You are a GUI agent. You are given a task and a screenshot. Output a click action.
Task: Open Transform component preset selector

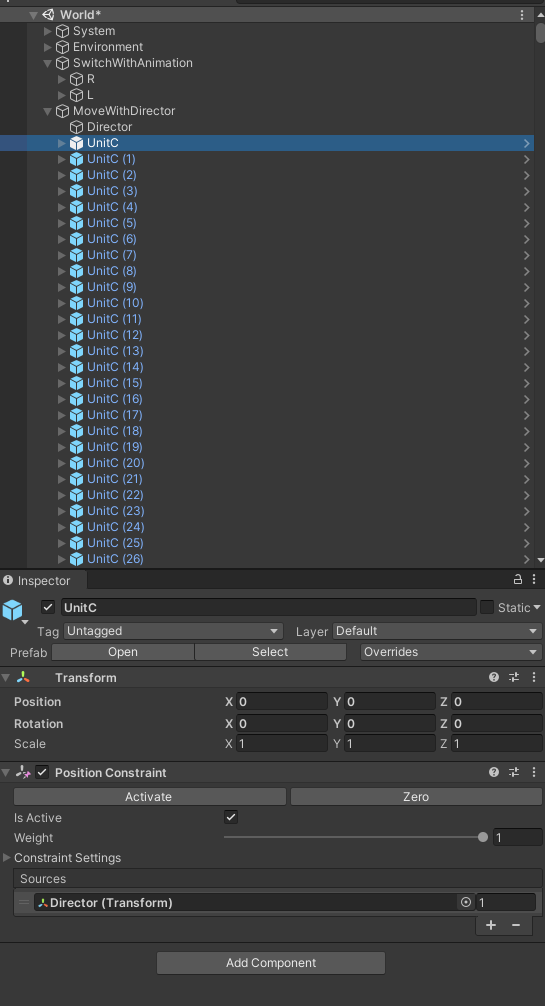514,677
